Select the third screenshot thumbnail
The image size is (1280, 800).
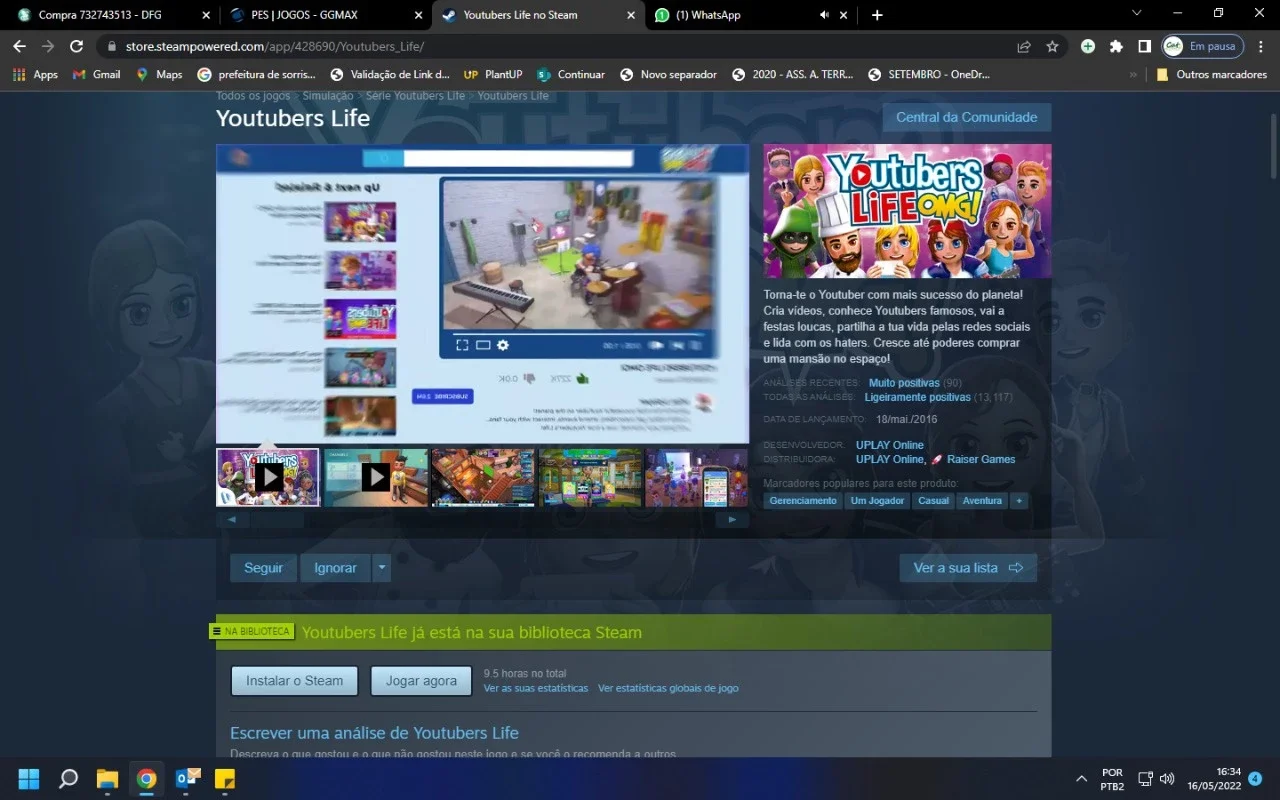click(484, 477)
